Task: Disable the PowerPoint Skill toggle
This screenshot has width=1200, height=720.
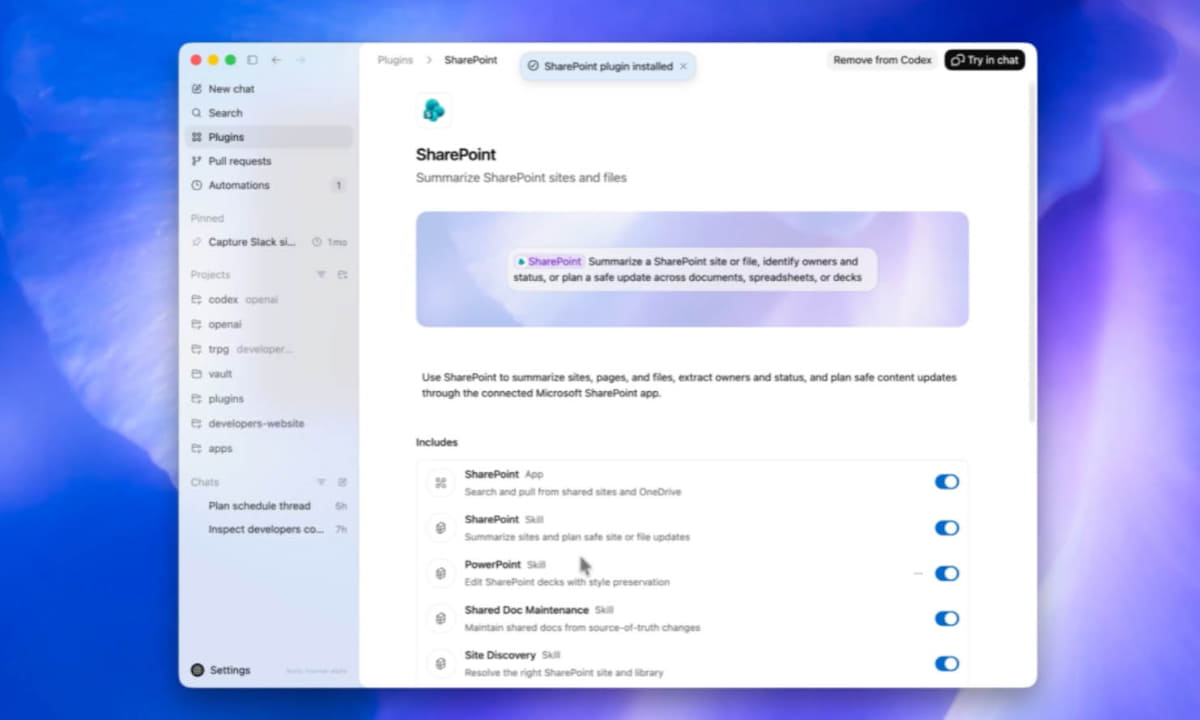Action: [x=946, y=573]
